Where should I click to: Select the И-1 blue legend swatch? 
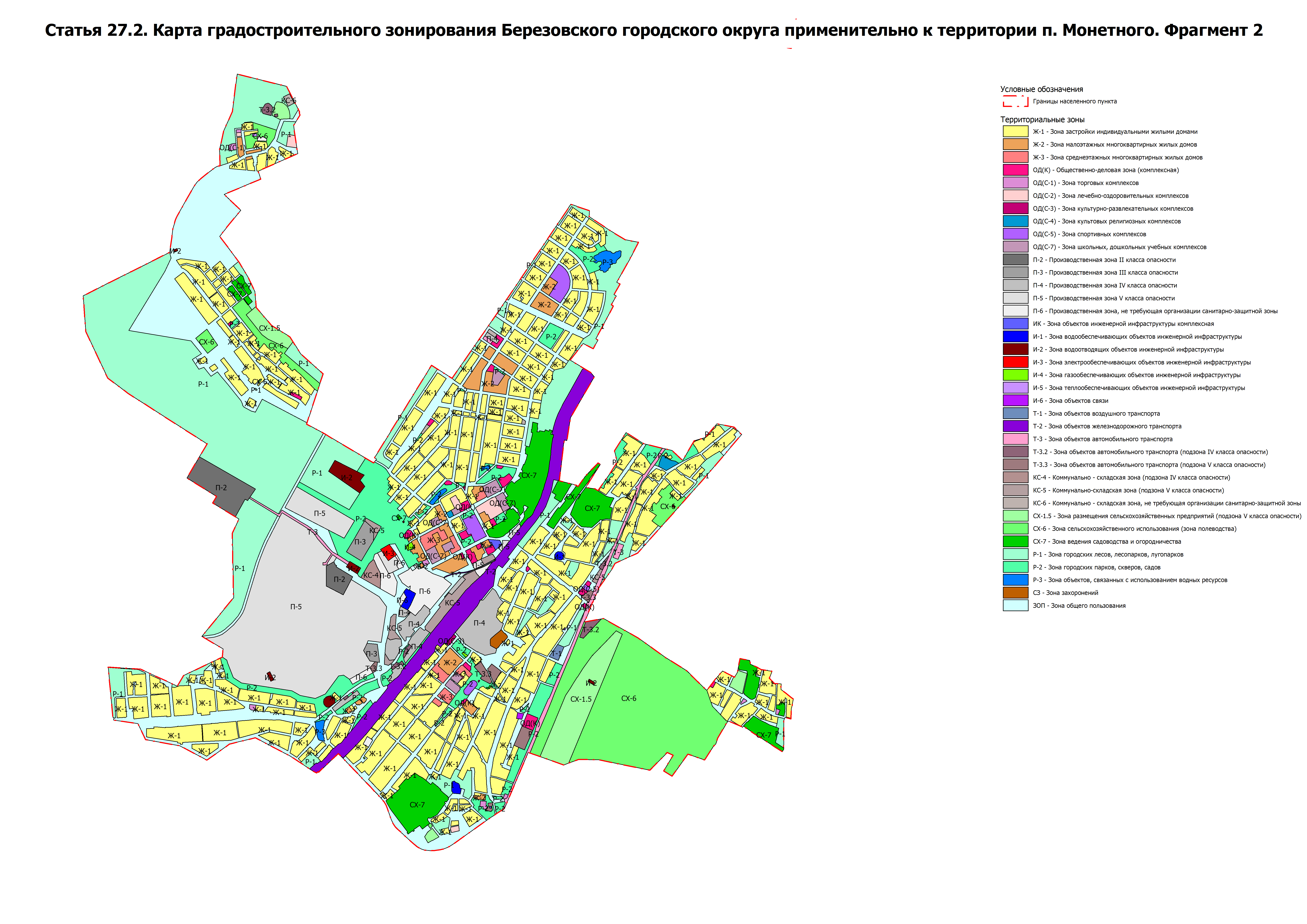pos(1015,337)
